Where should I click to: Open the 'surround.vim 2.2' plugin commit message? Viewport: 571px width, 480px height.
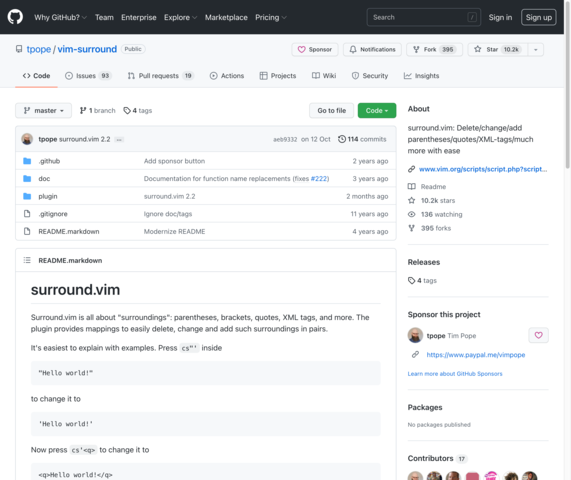point(169,196)
